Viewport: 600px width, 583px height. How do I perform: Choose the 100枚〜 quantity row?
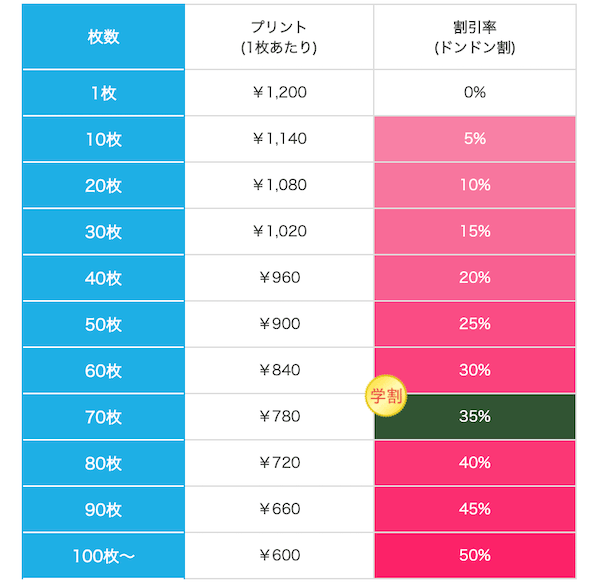tap(103, 555)
